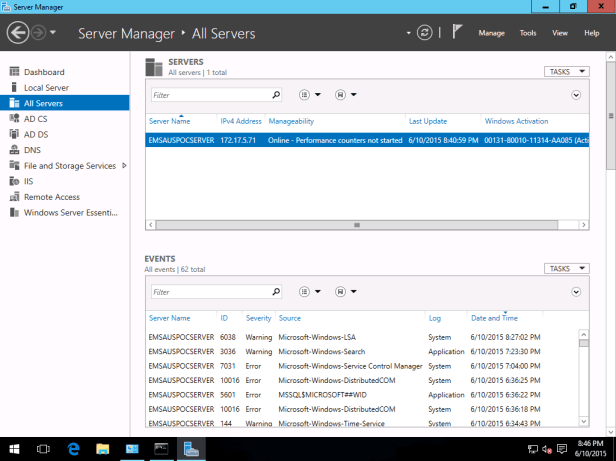This screenshot has height=461, width=616.
Task: Open the Dashboard page
Action: 43,72
